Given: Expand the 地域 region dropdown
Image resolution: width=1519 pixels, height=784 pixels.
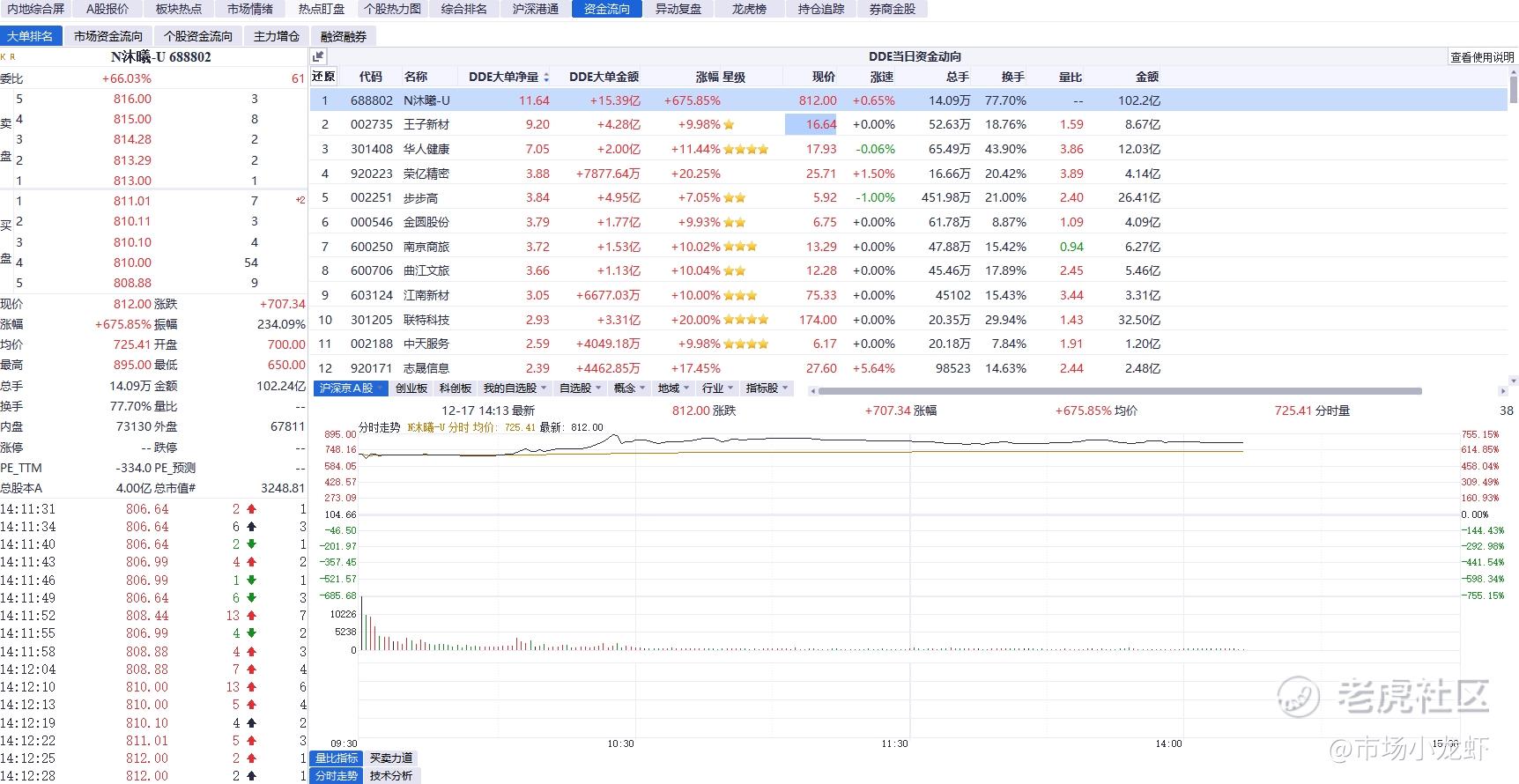Looking at the screenshot, I should [673, 388].
